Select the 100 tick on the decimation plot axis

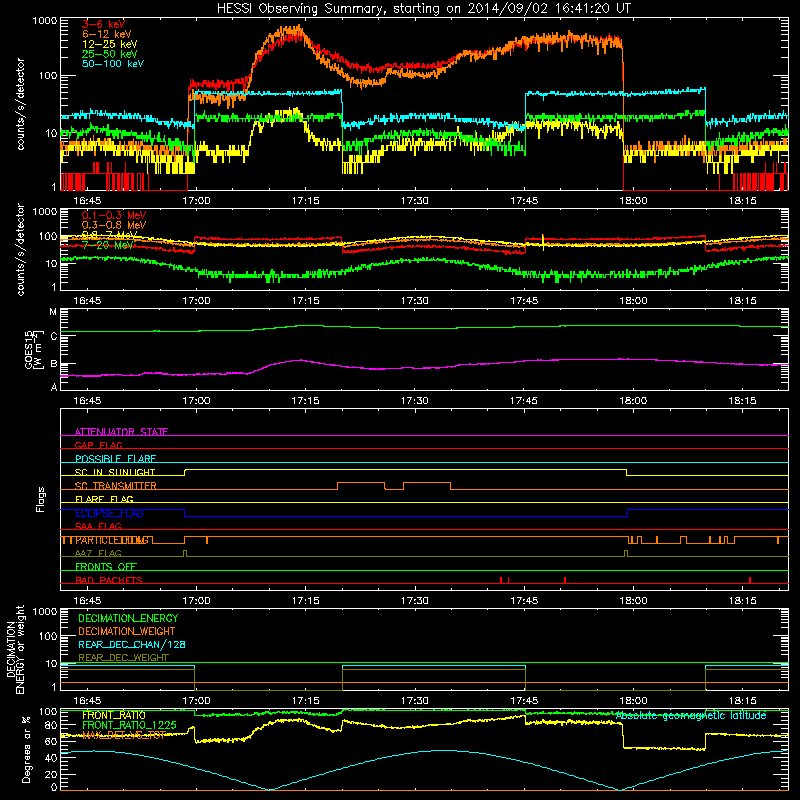[48, 636]
